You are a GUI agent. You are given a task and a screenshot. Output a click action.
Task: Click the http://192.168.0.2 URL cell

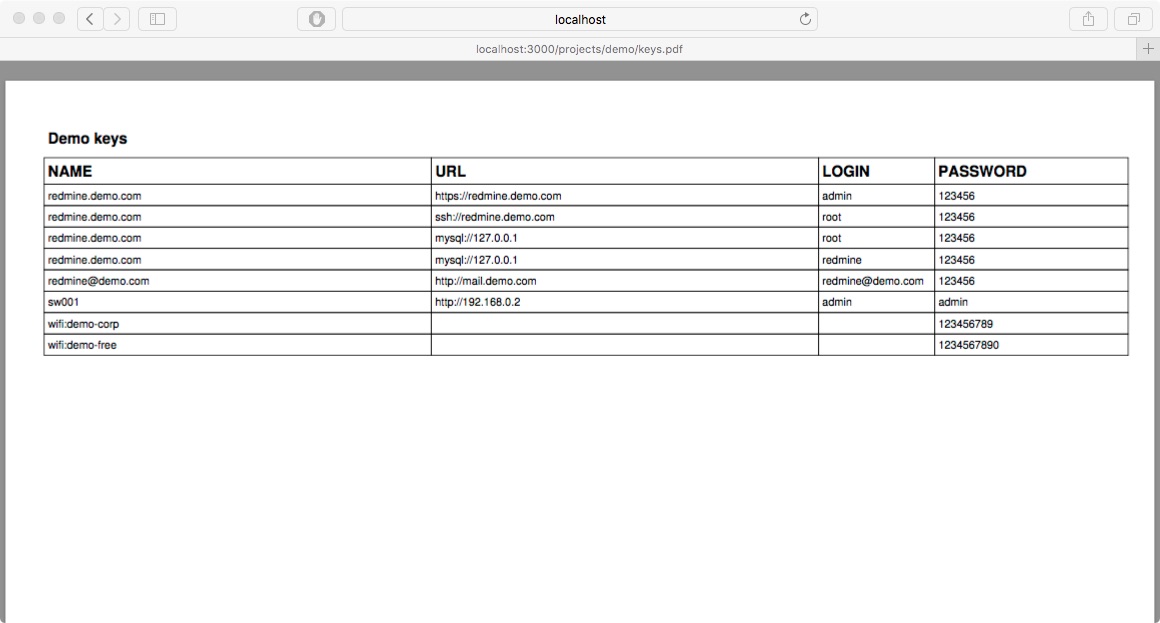[x=478, y=302]
